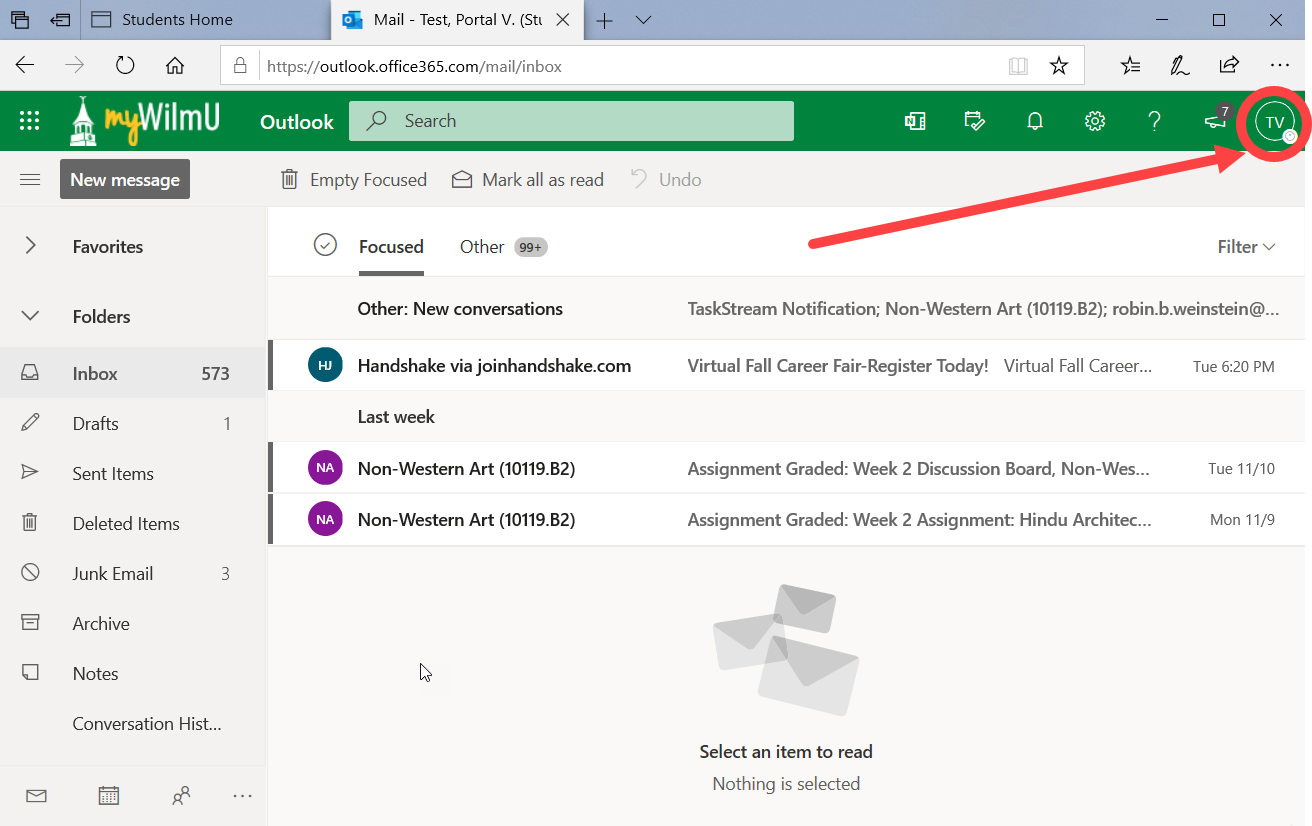Open reading view book icon
Image resolution: width=1312 pixels, height=826 pixels.
tap(1018, 66)
